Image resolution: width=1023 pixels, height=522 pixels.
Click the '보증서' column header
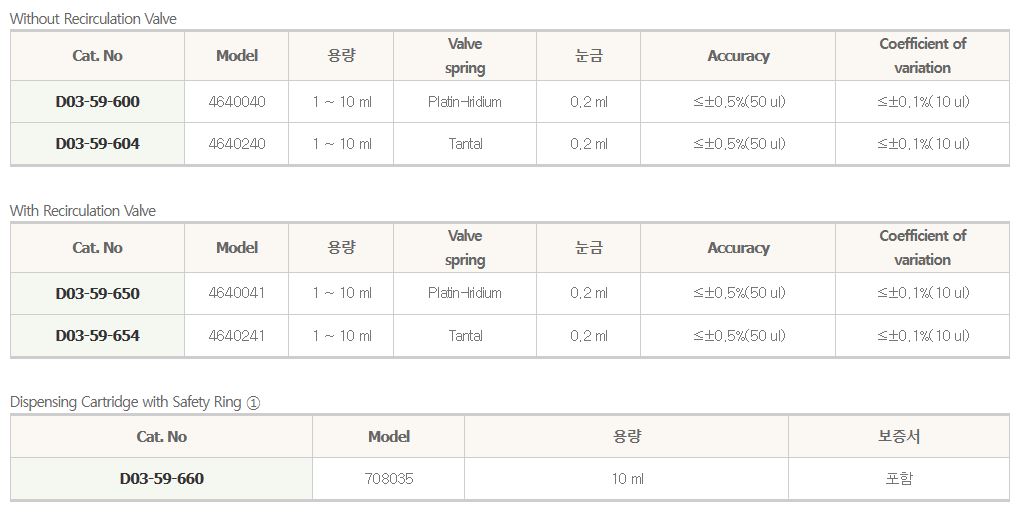[x=899, y=437]
